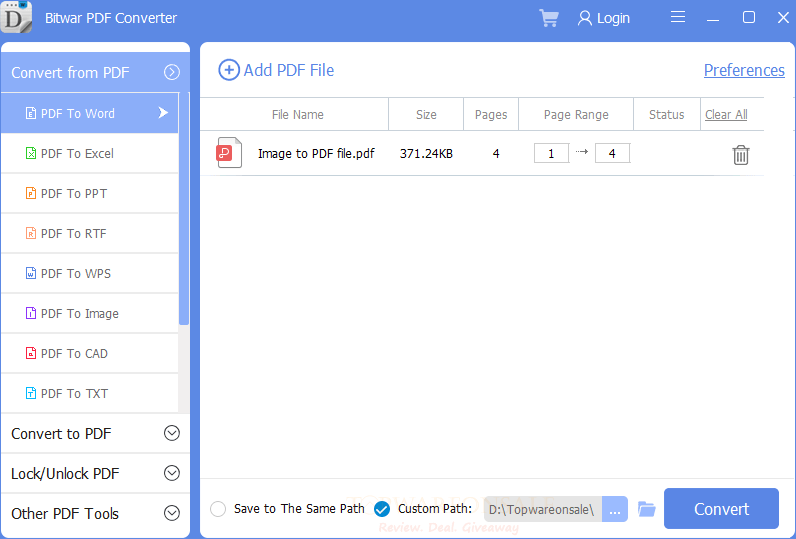Select PDF To Word conversion
This screenshot has width=796, height=539.
point(90,113)
